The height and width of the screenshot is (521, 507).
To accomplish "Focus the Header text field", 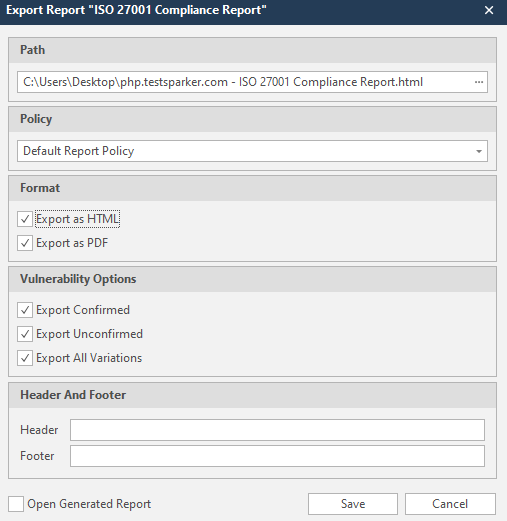I will (277, 430).
